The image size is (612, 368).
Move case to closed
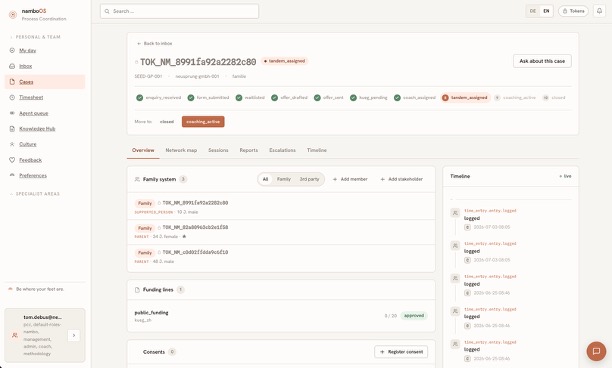167,122
